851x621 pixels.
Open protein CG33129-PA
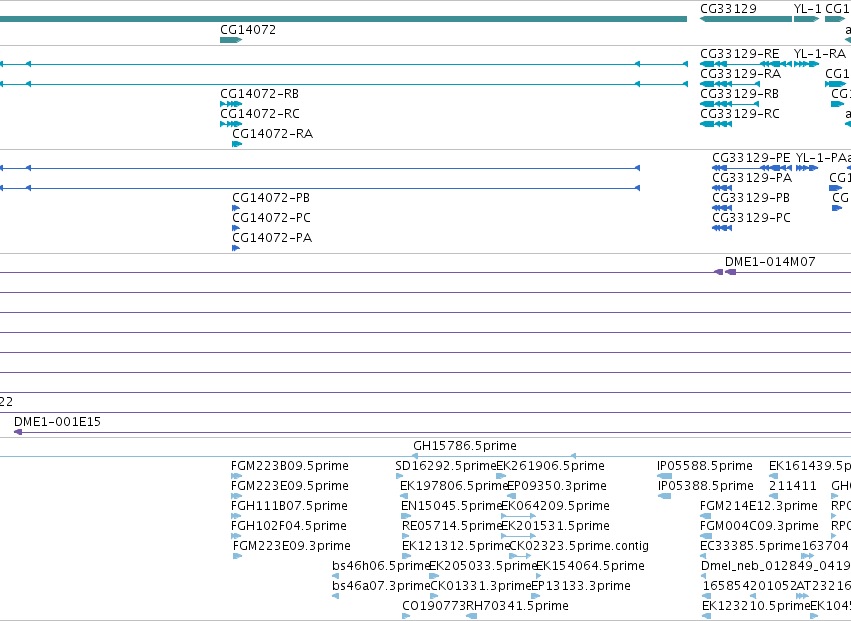pyautogui.click(x=752, y=178)
